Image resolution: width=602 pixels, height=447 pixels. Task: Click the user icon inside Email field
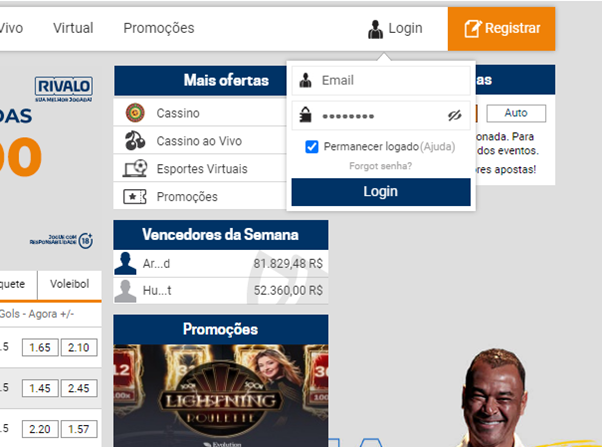pyautogui.click(x=306, y=80)
